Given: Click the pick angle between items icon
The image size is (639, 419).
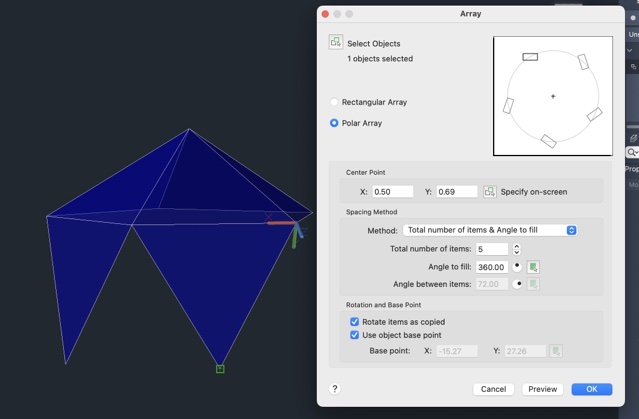Looking at the screenshot, I should tap(533, 284).
